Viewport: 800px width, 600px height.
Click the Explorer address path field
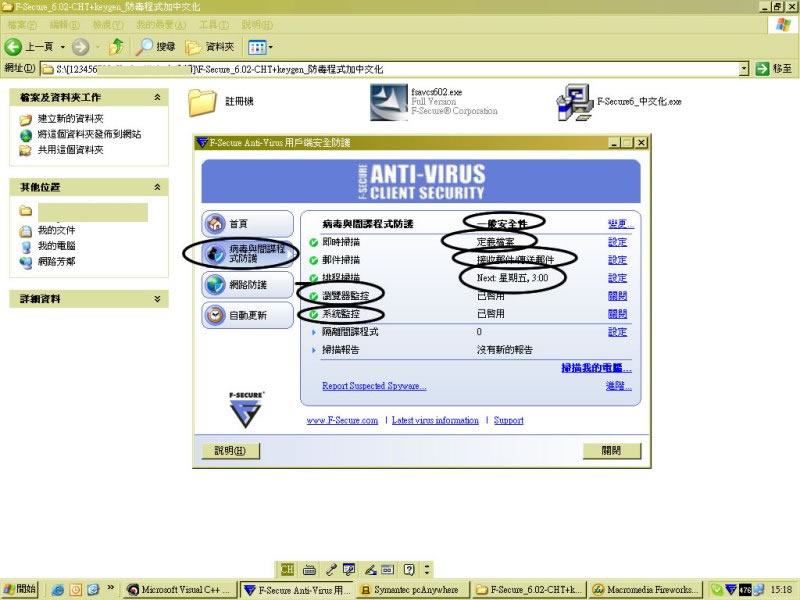pyautogui.click(x=390, y=69)
